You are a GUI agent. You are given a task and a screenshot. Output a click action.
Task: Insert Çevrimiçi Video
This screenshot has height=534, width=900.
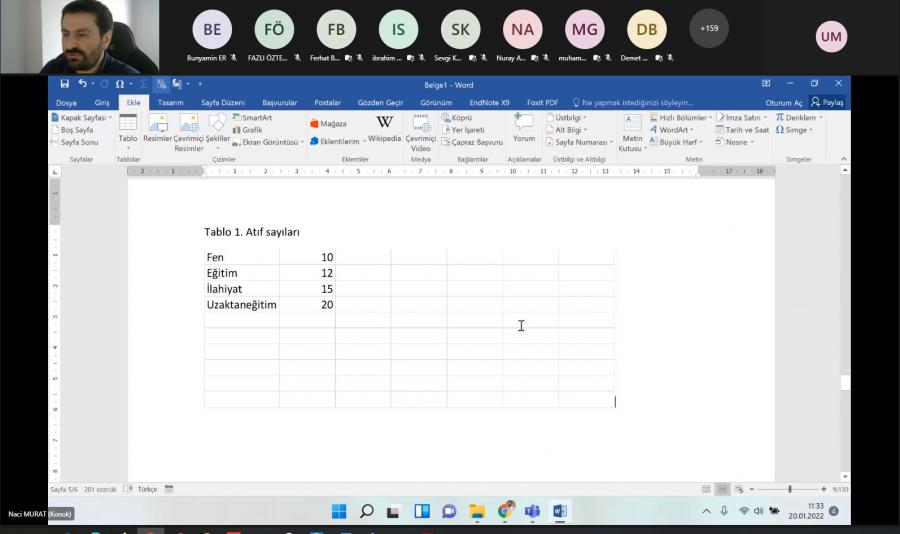point(421,130)
